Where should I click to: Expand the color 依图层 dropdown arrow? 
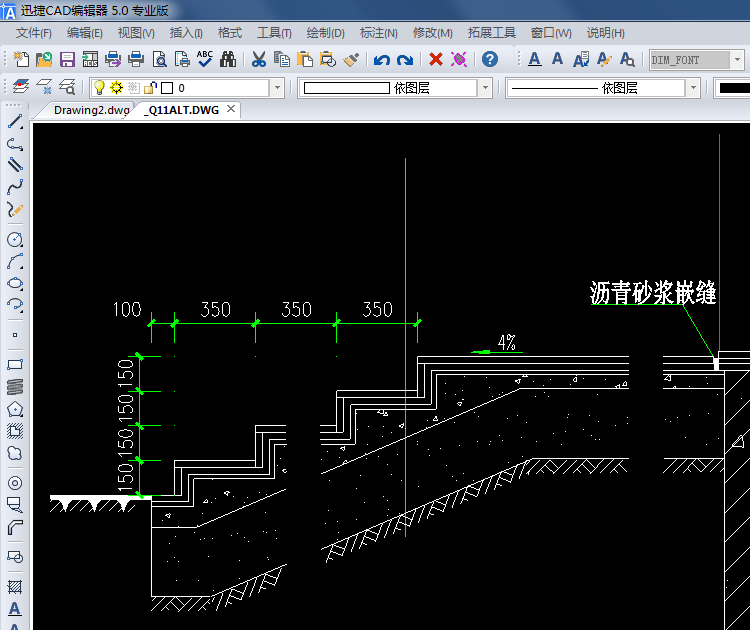[x=485, y=88]
